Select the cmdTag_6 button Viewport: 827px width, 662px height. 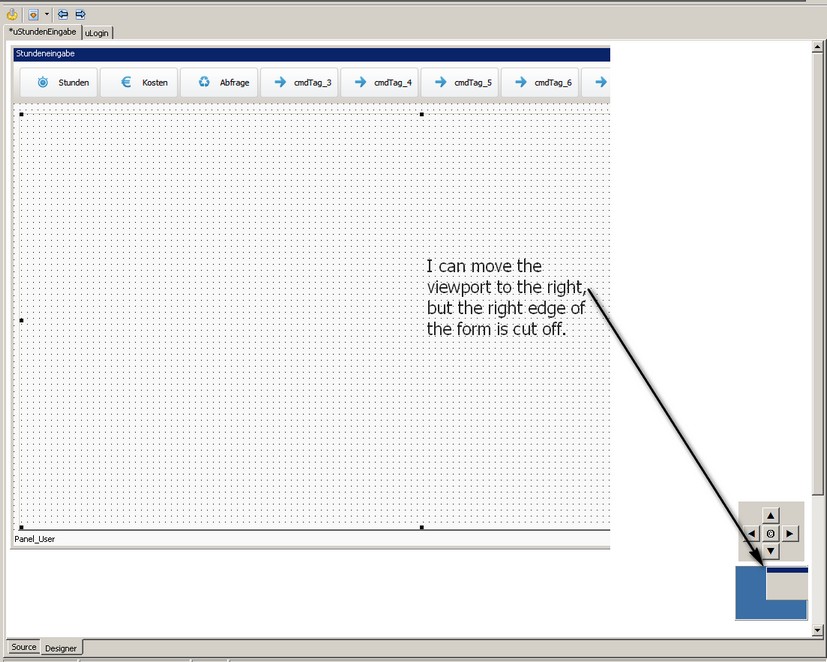click(x=540, y=82)
